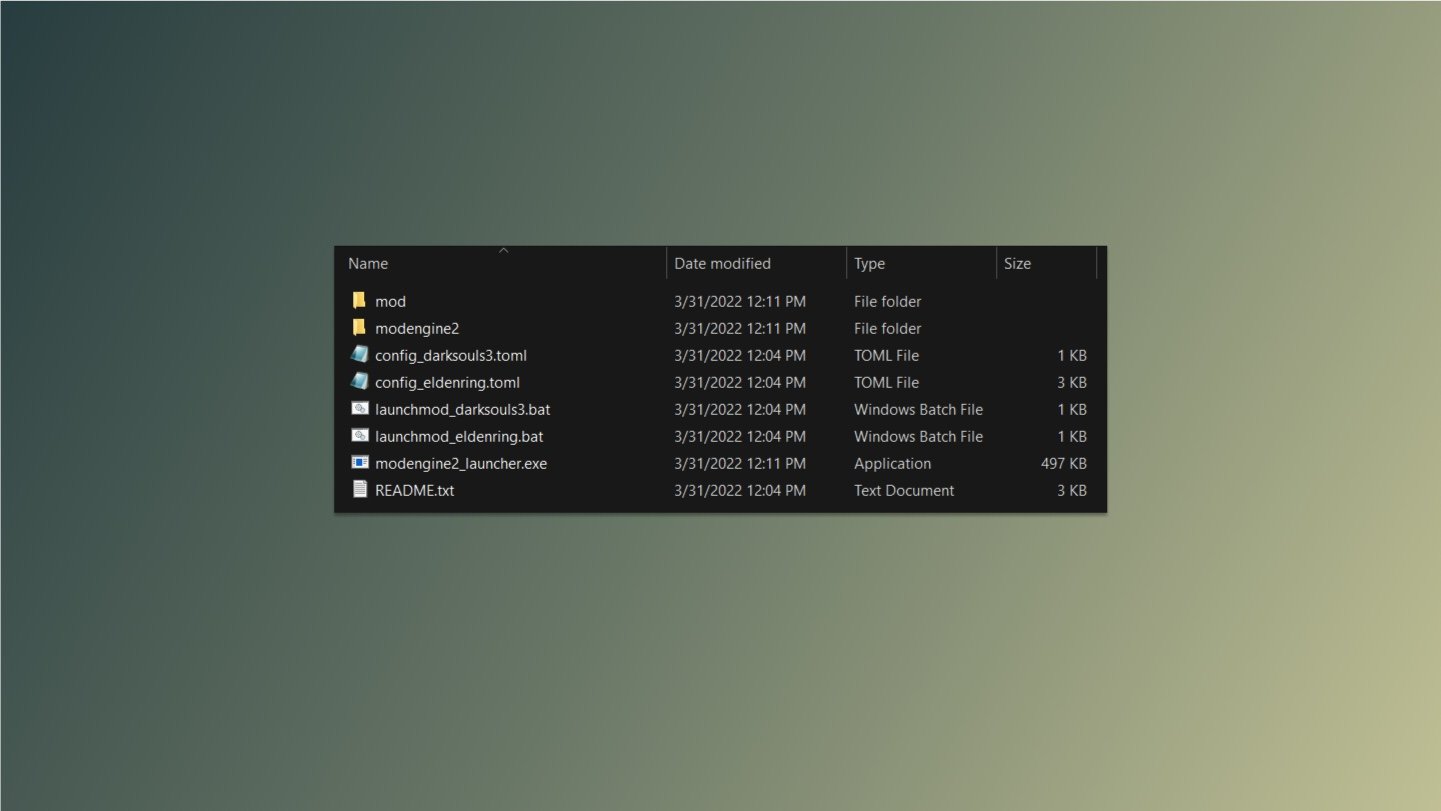Select the launchmod_darksouls3.bat file name
The width and height of the screenshot is (1441, 811).
pos(463,409)
